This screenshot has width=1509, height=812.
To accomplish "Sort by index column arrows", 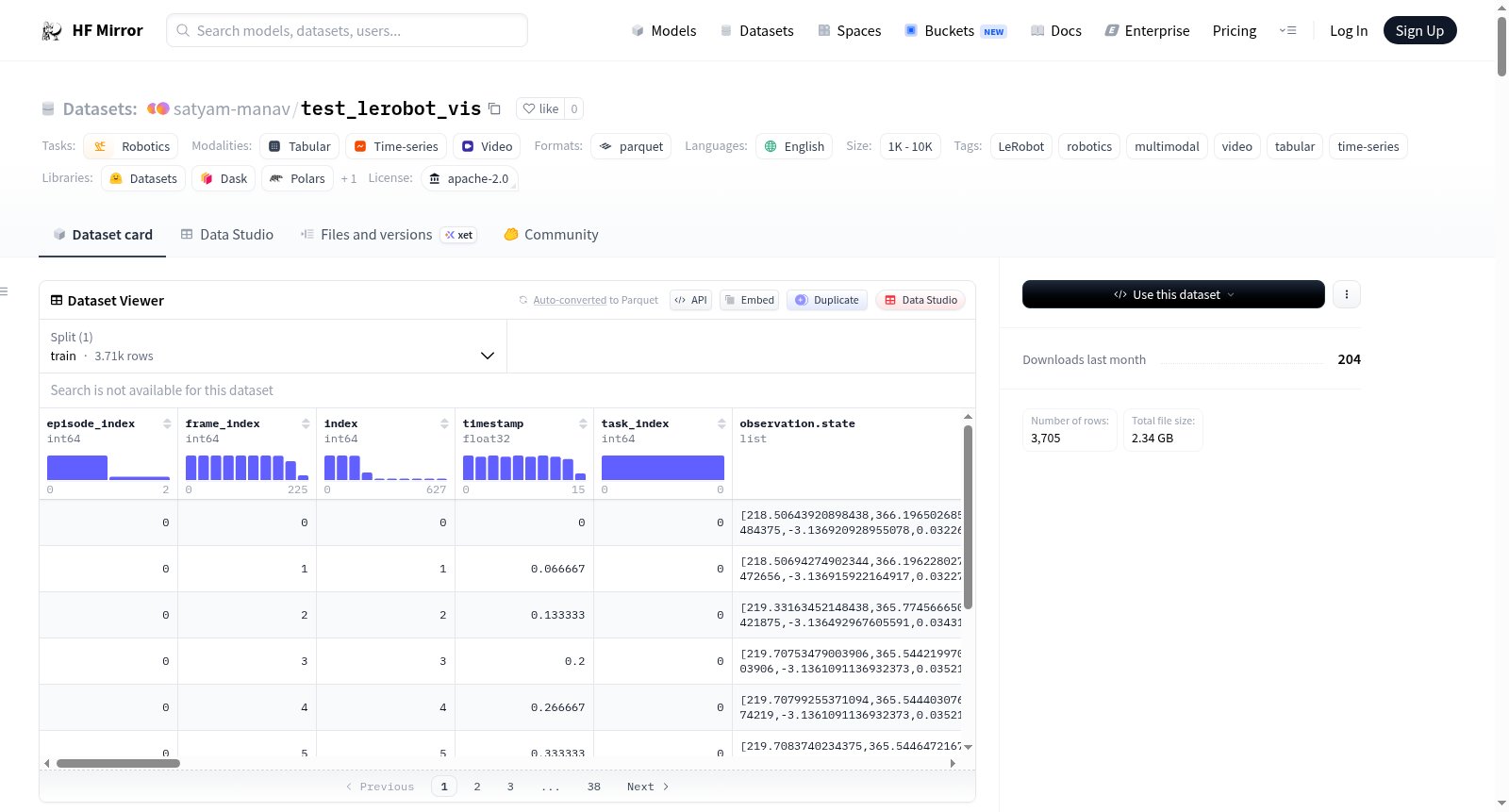I will 444,423.
